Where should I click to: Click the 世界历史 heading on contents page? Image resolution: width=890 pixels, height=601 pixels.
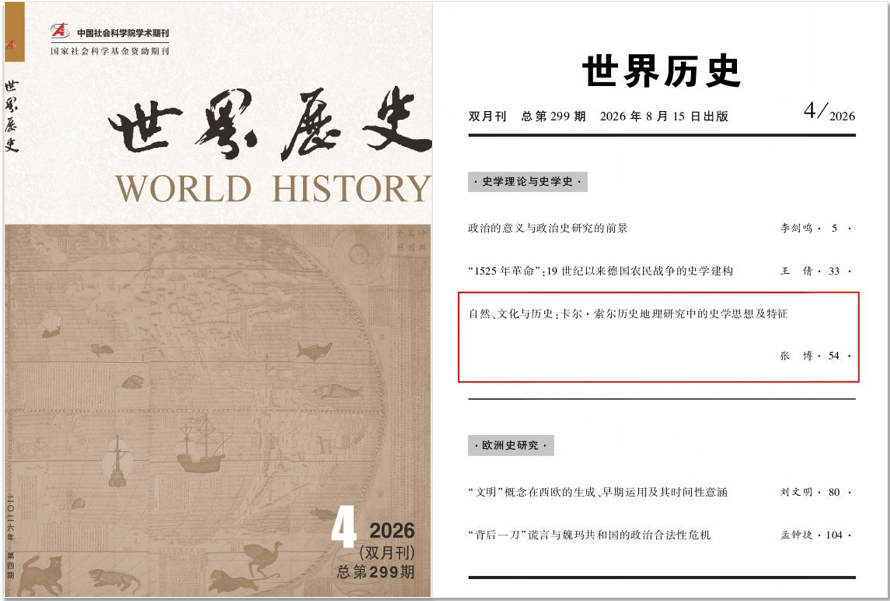(661, 71)
